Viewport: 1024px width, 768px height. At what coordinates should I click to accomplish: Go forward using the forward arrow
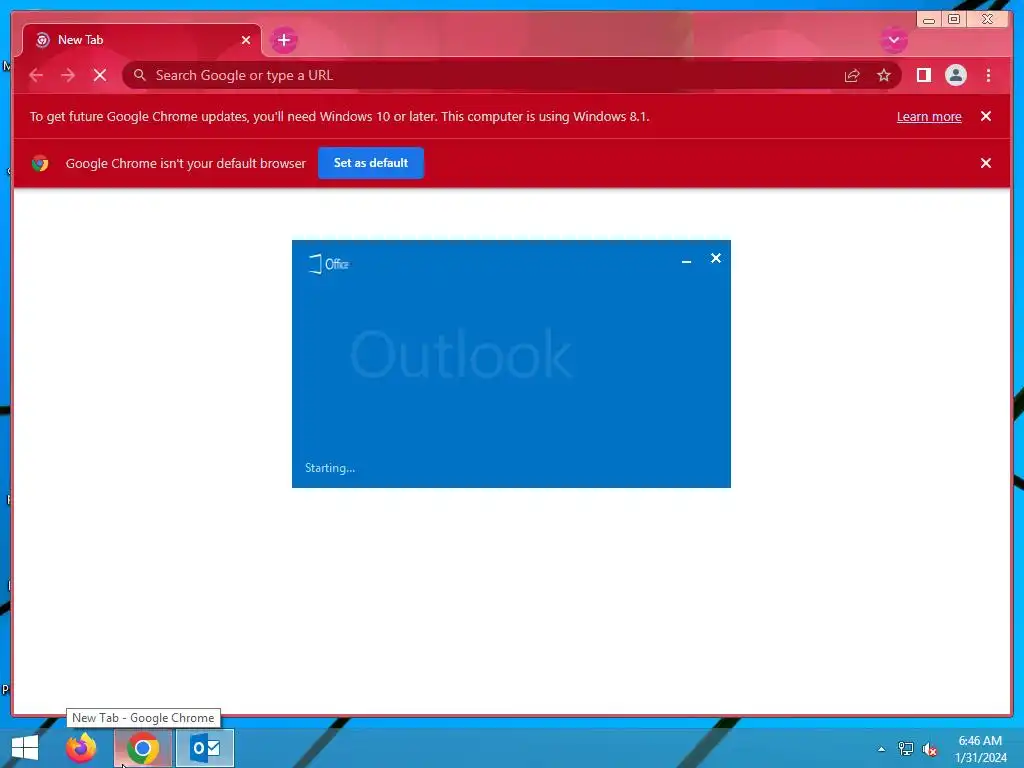(x=68, y=75)
